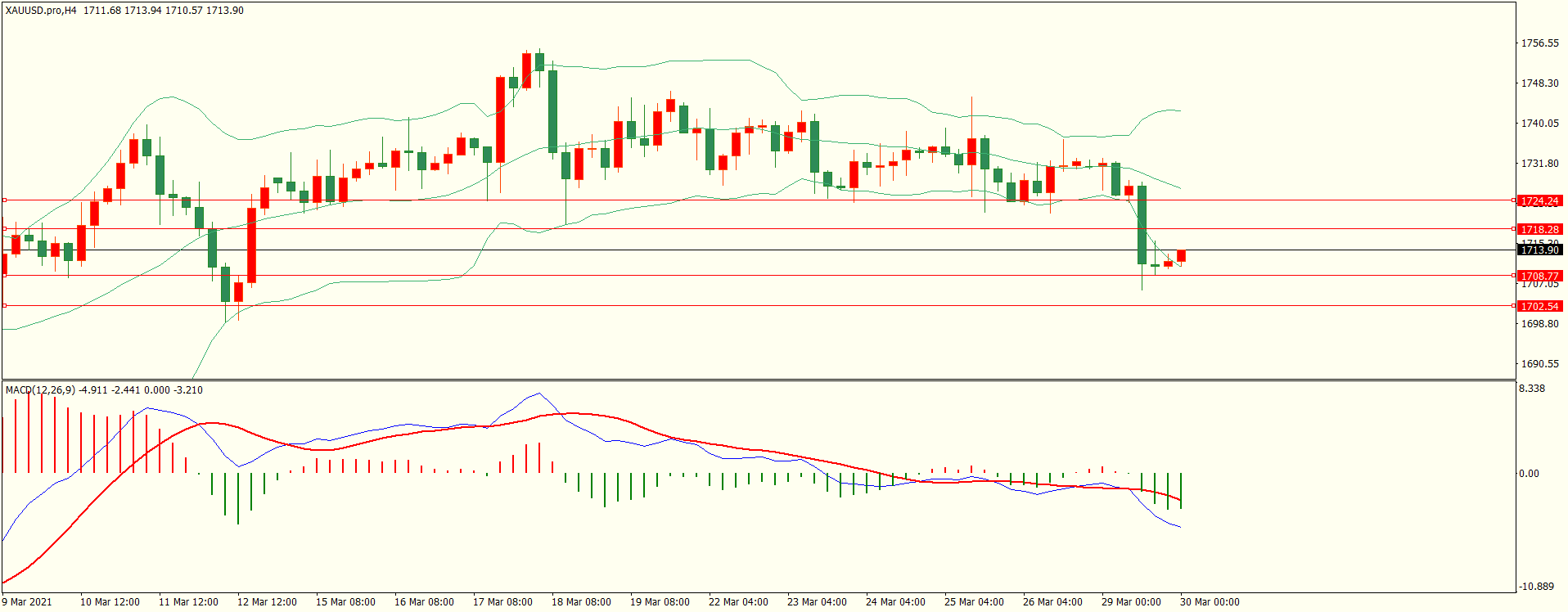Click the 9 Mar 2021 time label

pos(27,602)
